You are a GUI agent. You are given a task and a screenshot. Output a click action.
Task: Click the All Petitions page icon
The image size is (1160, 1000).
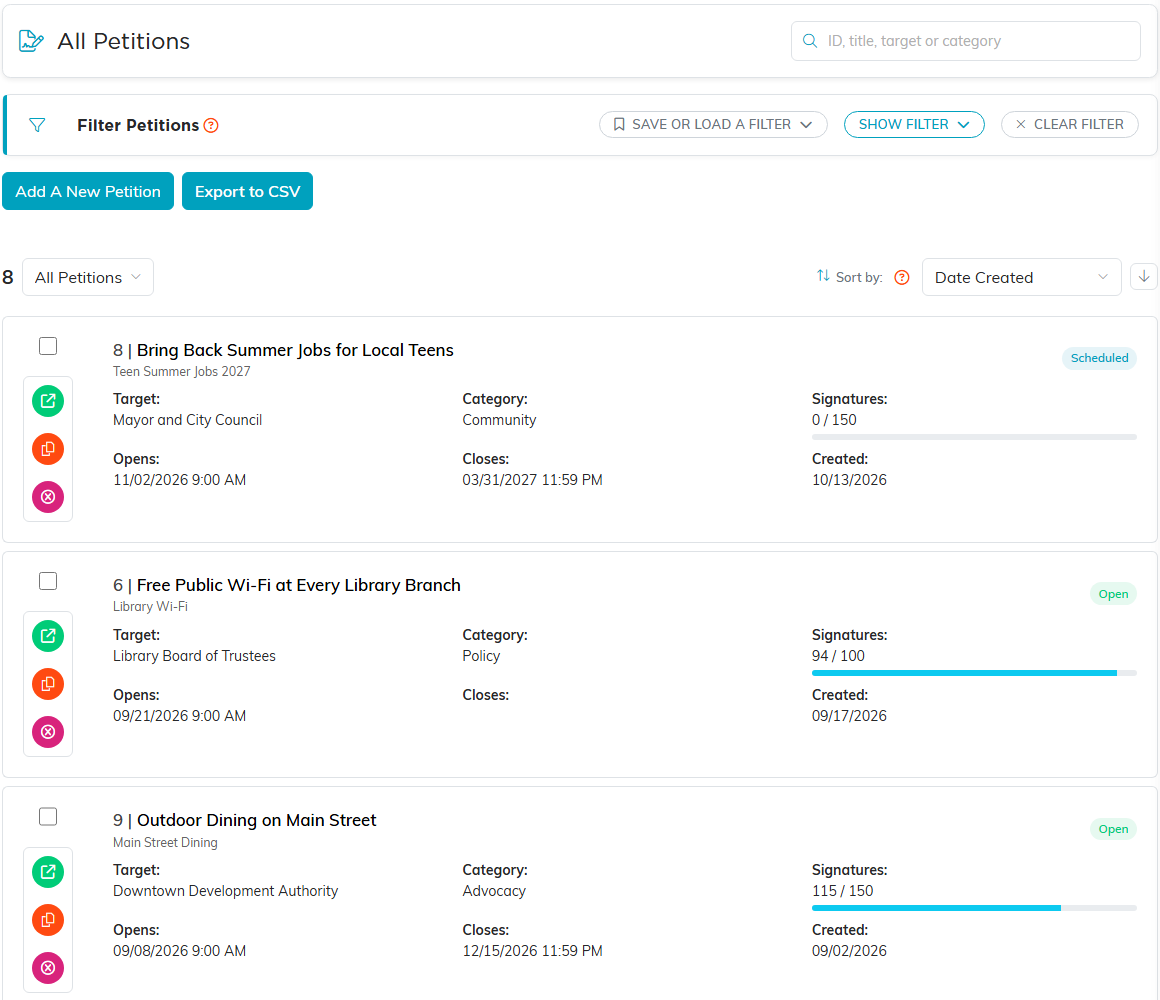click(x=31, y=41)
